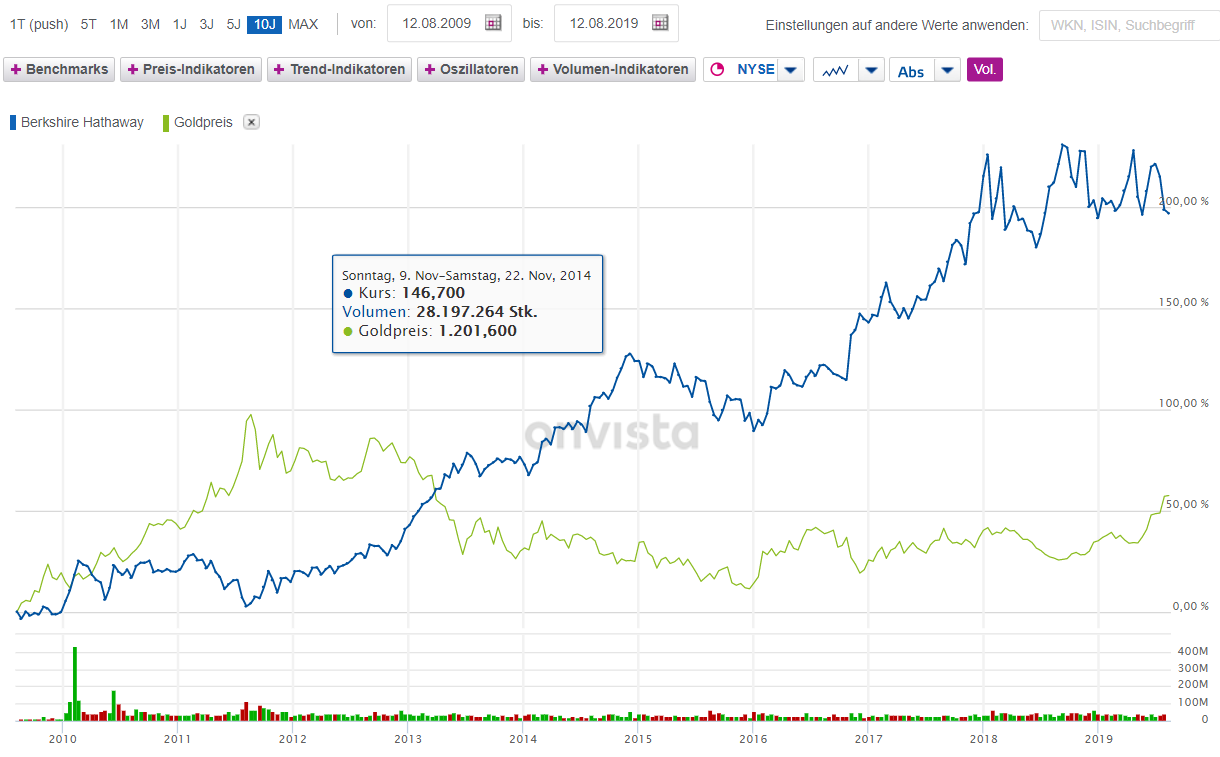The image size is (1220, 757).
Task: Click the blue Berkshire Hathaway color marker
Action: point(13,122)
